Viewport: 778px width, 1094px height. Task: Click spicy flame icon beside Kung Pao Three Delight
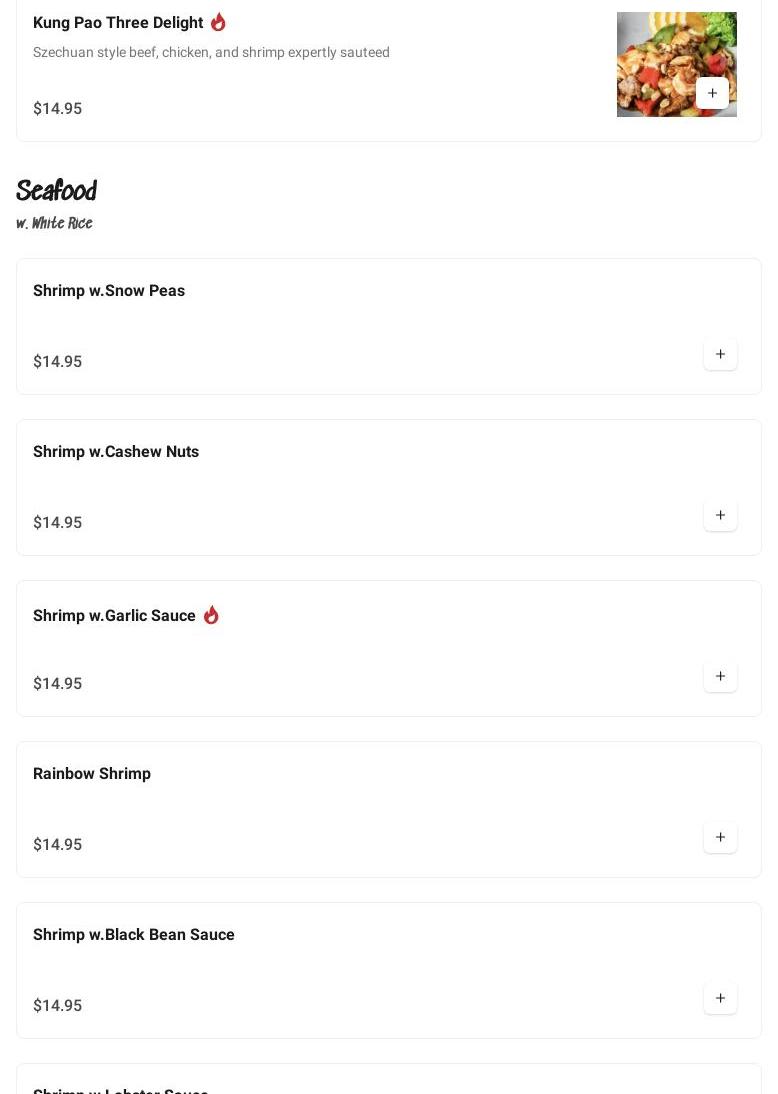pyautogui.click(x=218, y=22)
